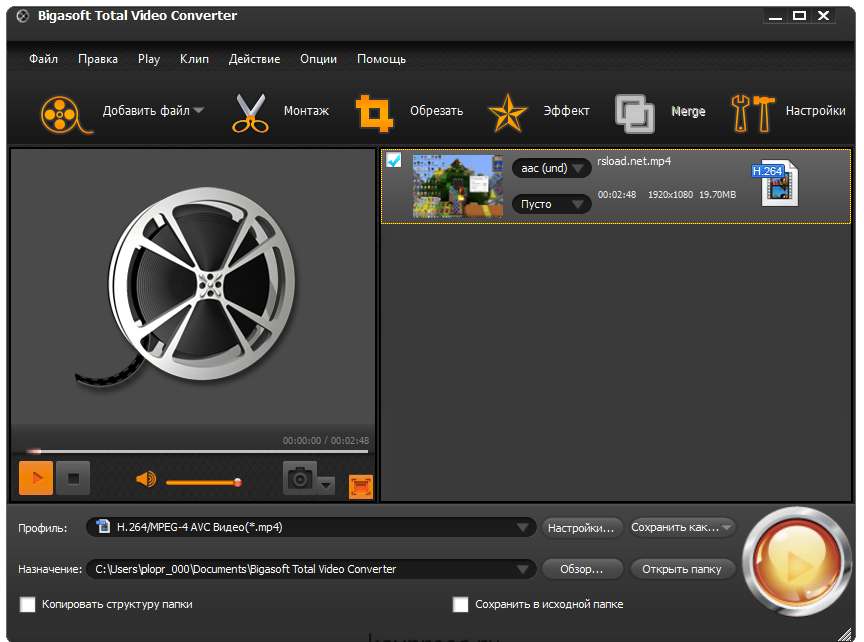Viewport: 864px width, 642px height.
Task: Open the Клип menu
Action: 194,58
